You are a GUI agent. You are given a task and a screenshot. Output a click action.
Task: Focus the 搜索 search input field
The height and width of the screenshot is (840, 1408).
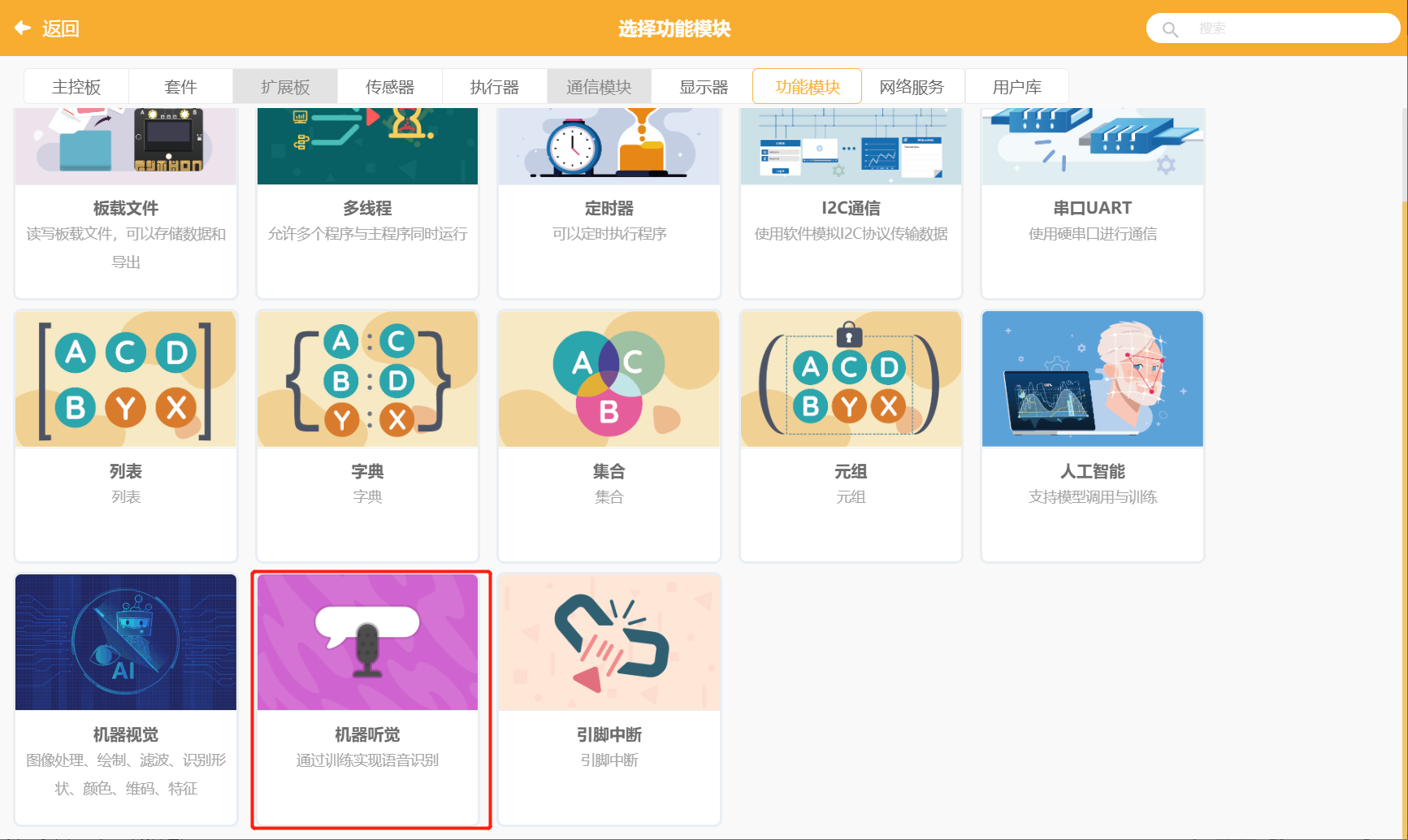tap(1273, 28)
